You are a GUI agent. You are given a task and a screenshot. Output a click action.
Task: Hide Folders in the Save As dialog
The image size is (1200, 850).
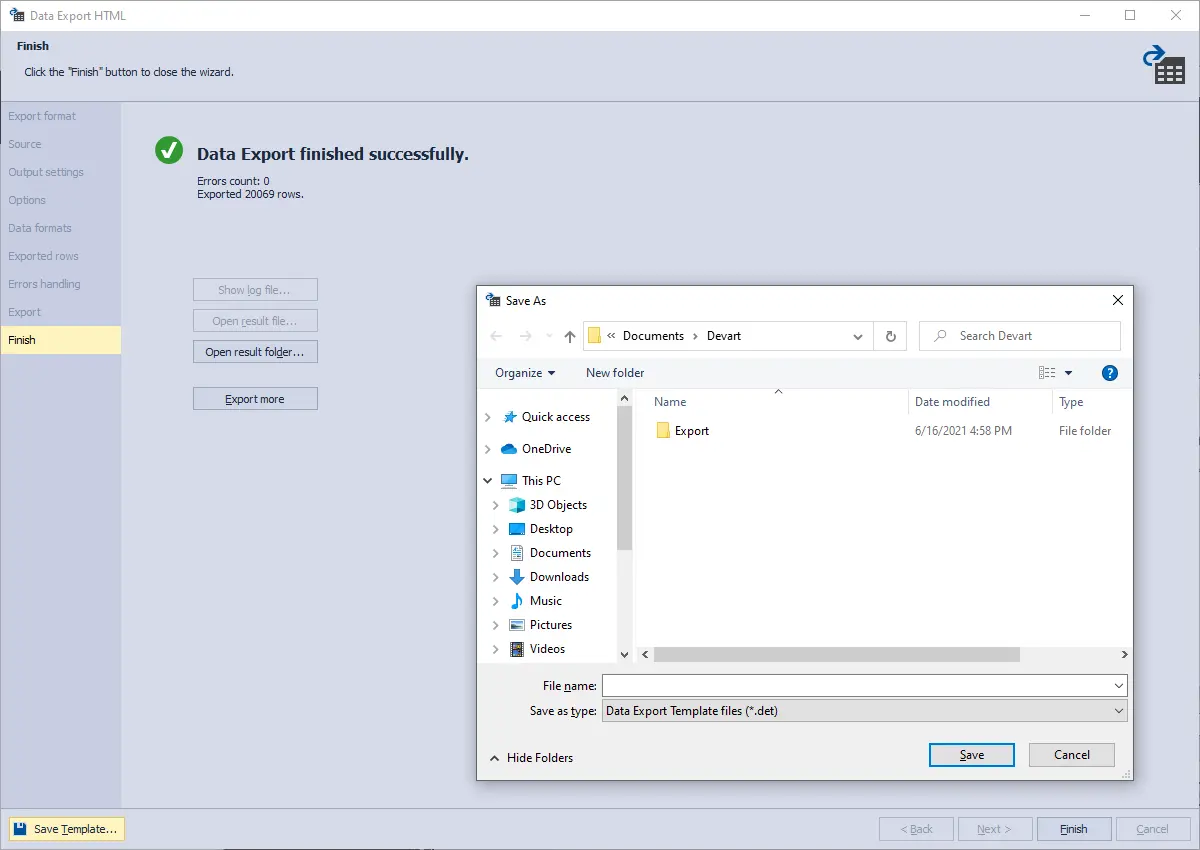(531, 757)
